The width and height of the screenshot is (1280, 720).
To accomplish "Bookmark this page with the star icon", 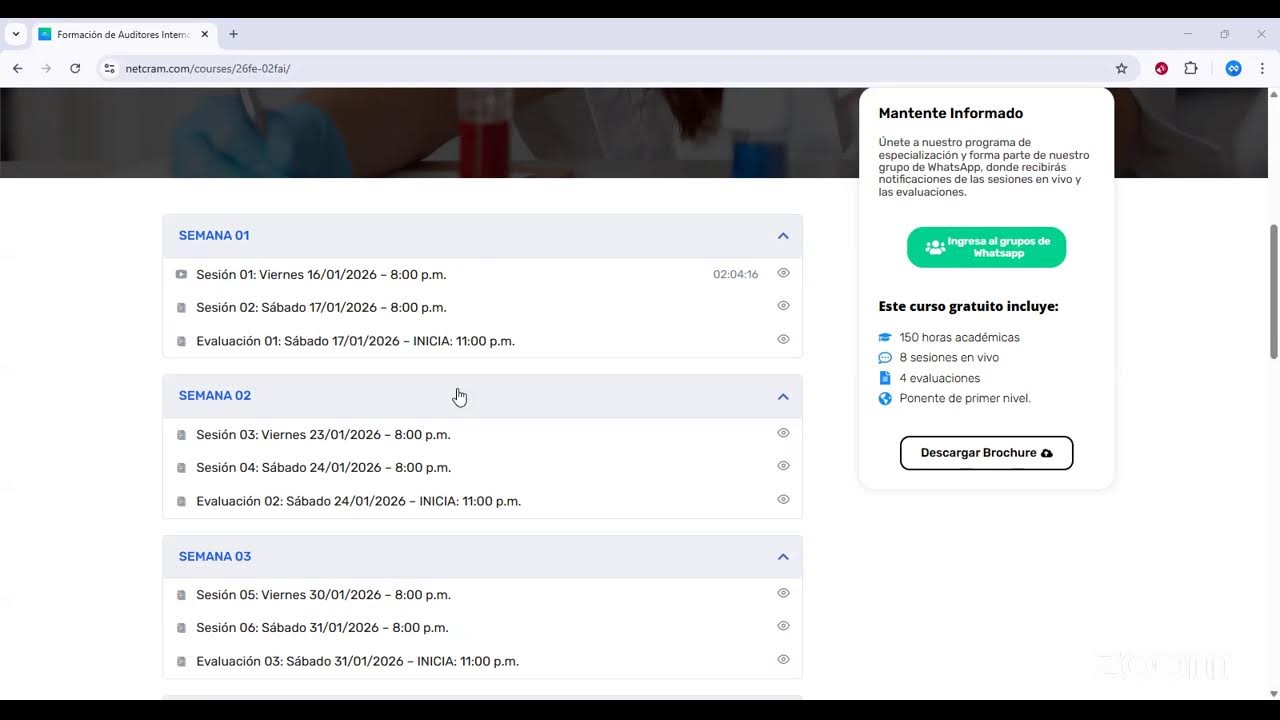I will tap(1121, 68).
